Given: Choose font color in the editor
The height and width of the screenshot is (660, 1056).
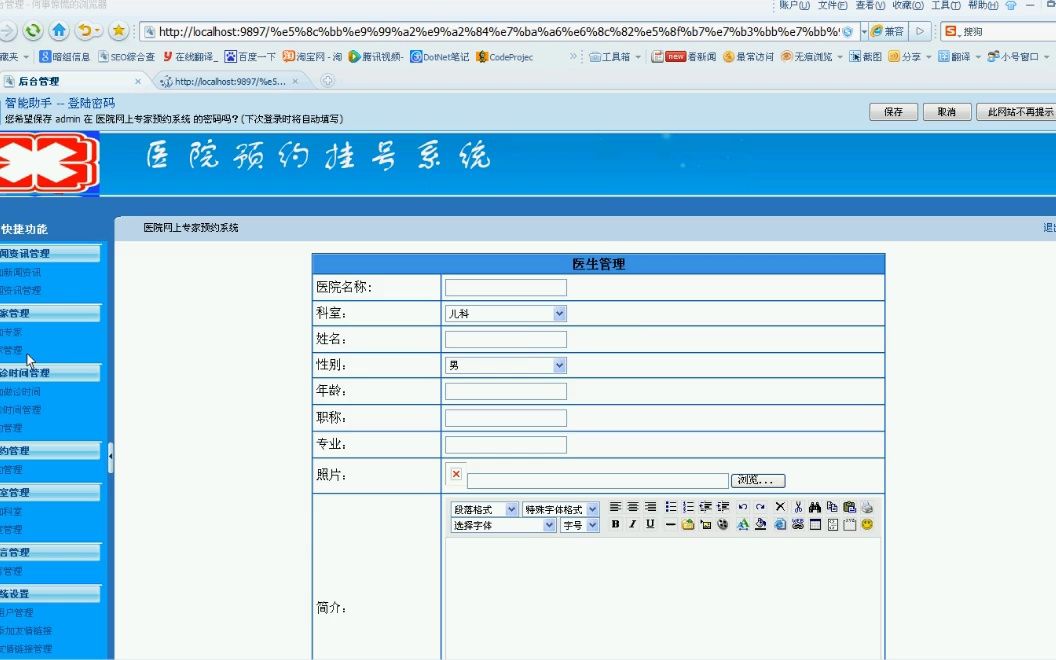Looking at the screenshot, I should pos(742,524).
